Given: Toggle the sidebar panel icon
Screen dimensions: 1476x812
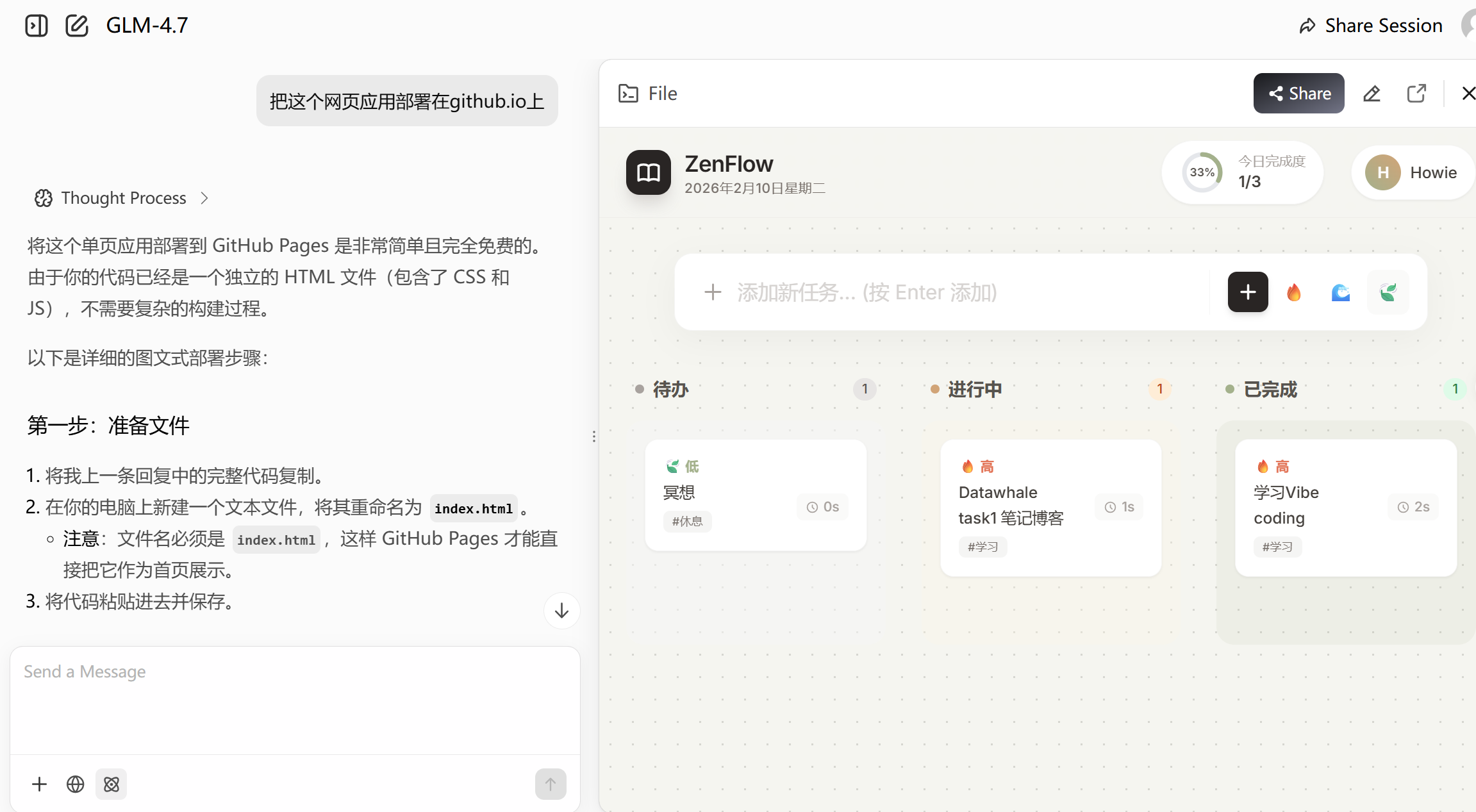Looking at the screenshot, I should (x=37, y=26).
